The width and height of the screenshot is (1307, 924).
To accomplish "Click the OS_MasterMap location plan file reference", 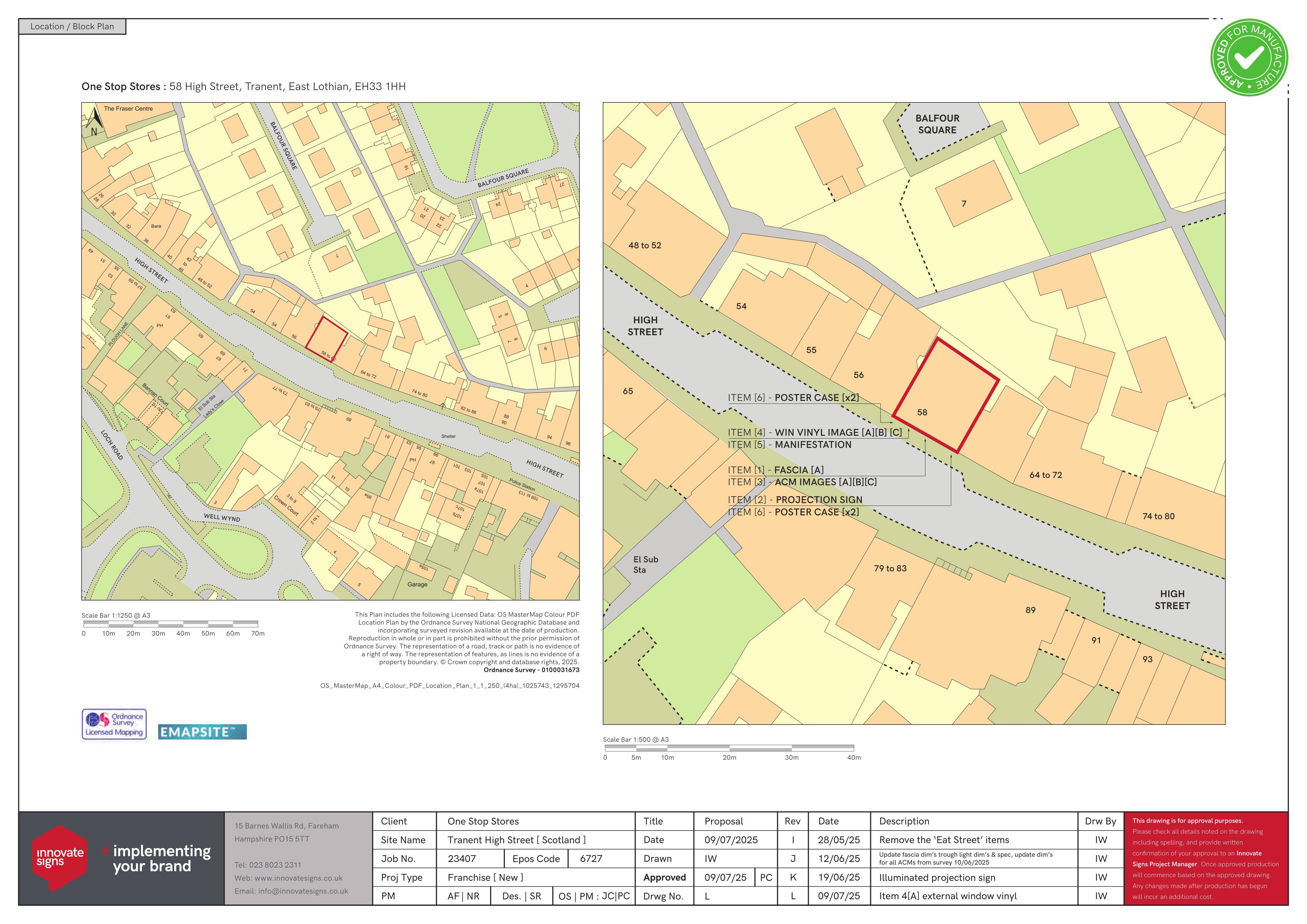I will [450, 686].
